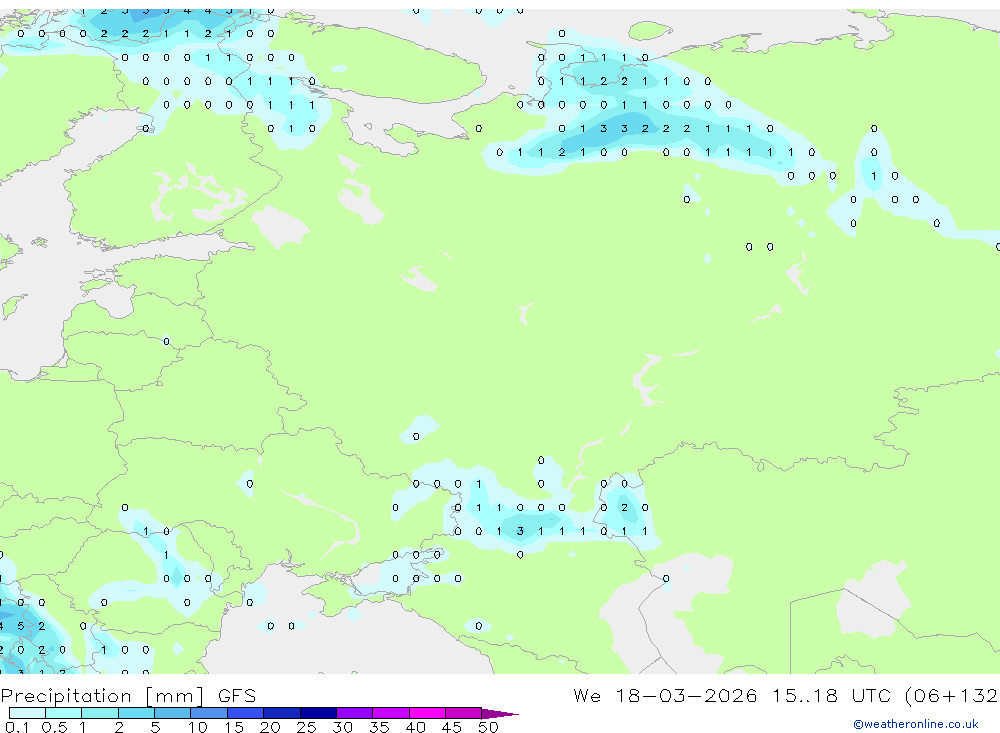Click the '25' legend scale label
The image size is (1000, 733).
click(306, 727)
